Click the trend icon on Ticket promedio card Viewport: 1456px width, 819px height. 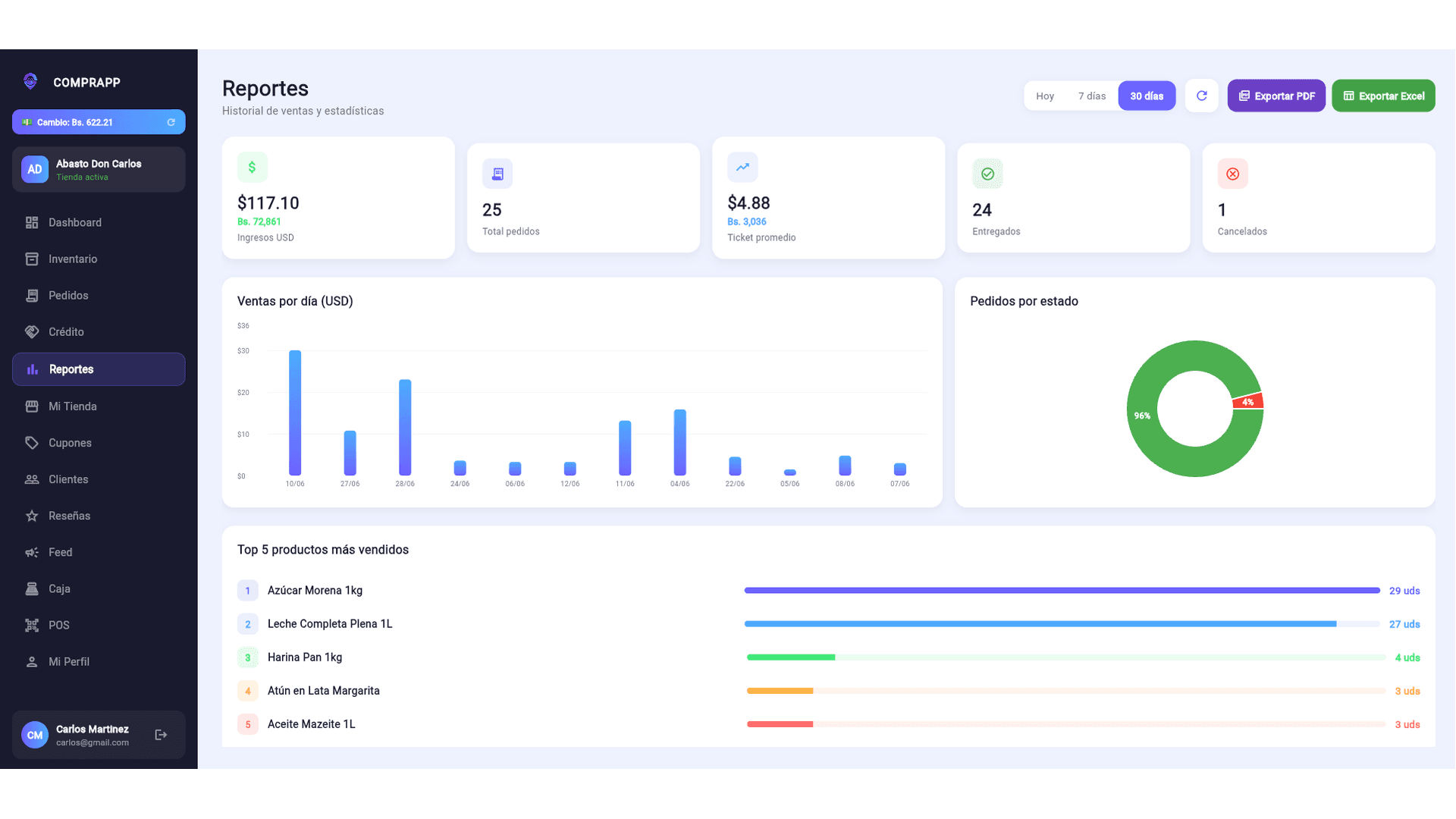pyautogui.click(x=742, y=167)
